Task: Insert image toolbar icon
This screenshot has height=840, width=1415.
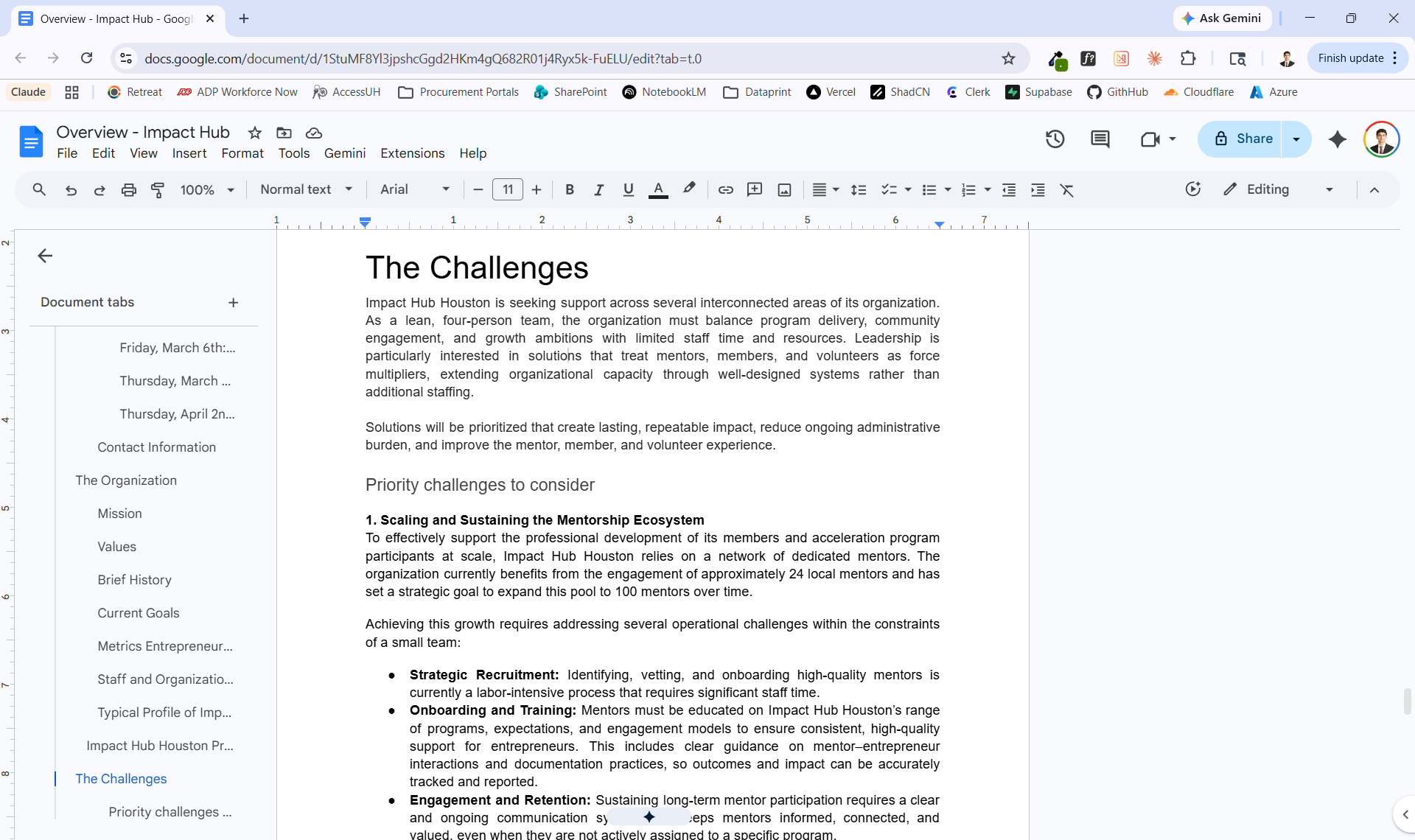Action: 784,189
